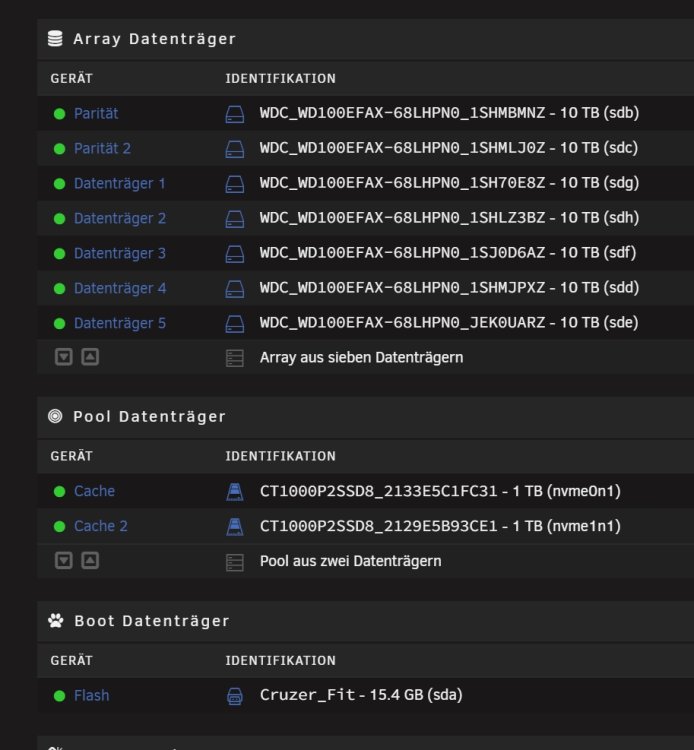Collapse array view with the up-arrow button
Screen dimensions: 694x750
pos(90,357)
